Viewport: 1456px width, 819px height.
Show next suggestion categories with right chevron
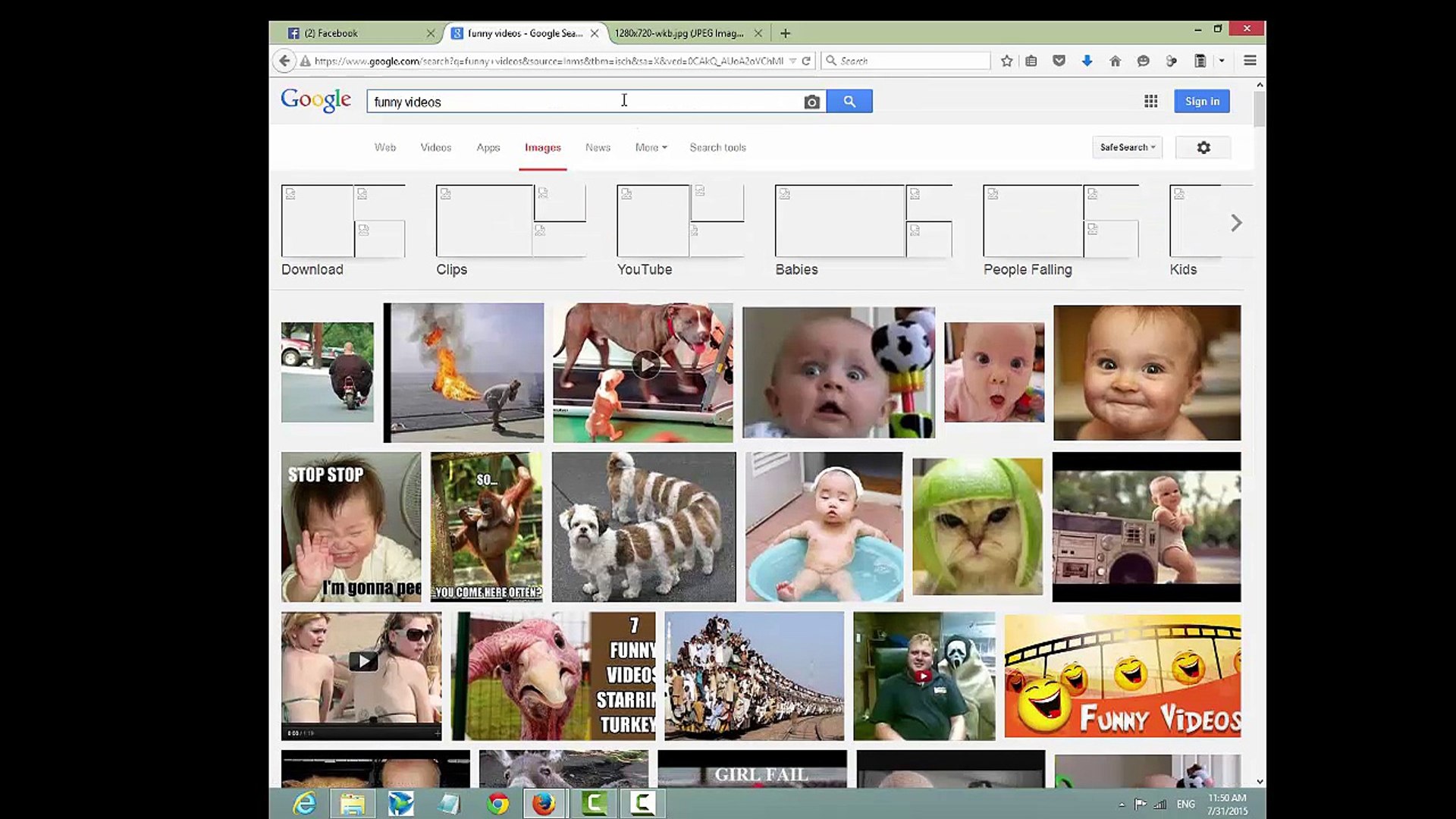(1236, 223)
